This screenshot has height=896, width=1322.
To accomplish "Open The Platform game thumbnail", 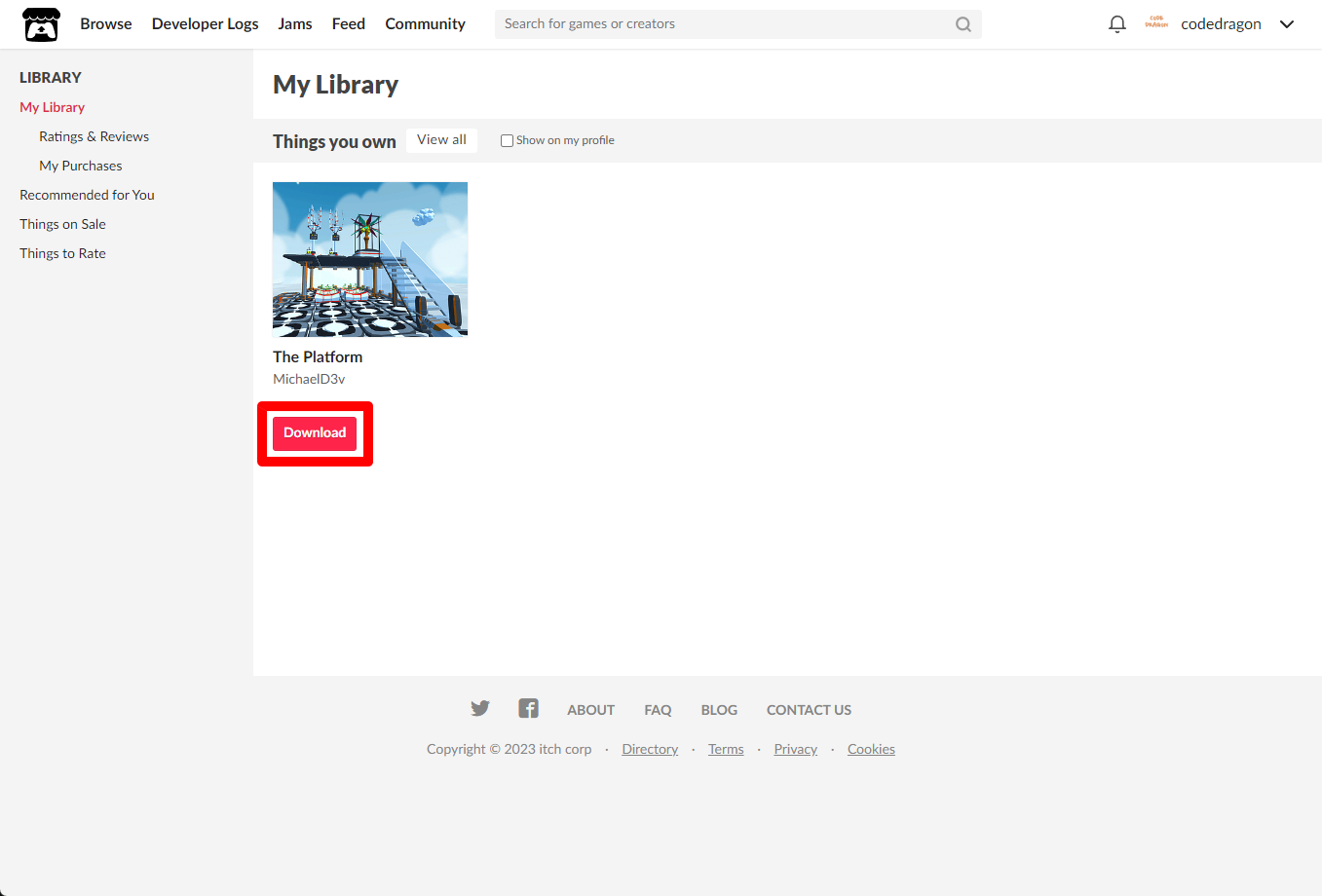I will pyautogui.click(x=370, y=259).
